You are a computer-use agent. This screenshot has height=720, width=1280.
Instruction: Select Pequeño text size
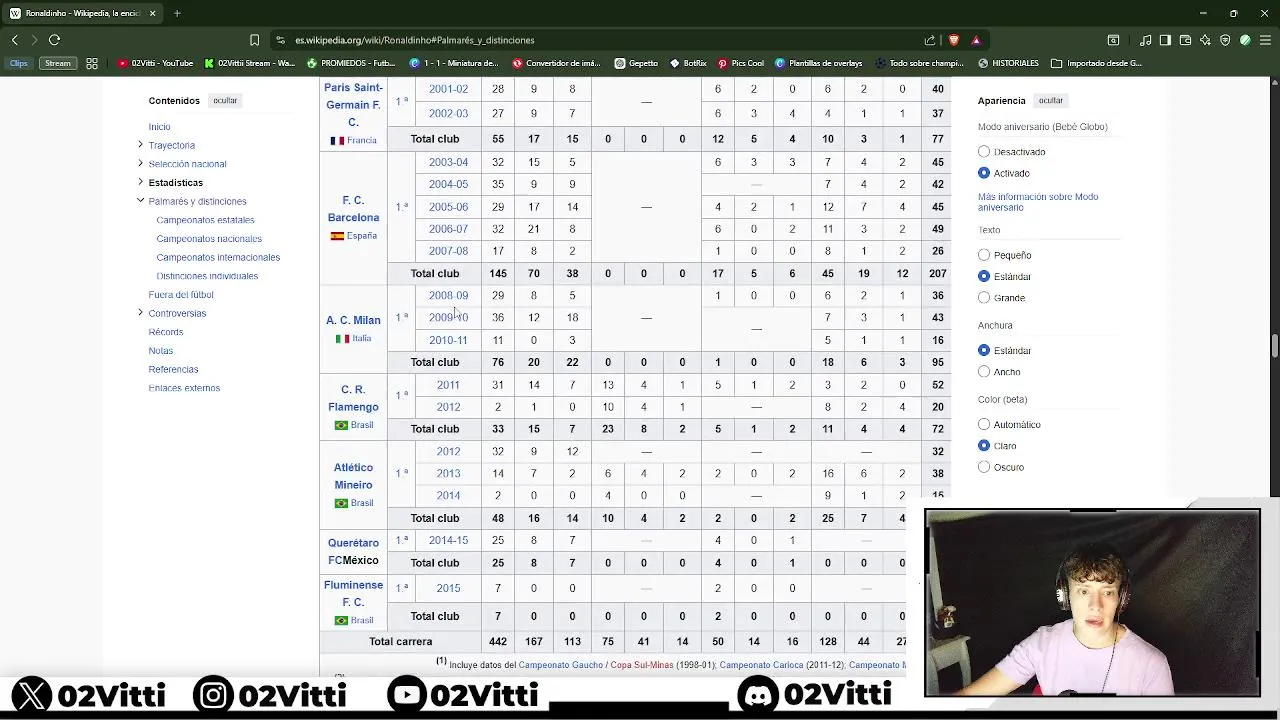coord(984,255)
